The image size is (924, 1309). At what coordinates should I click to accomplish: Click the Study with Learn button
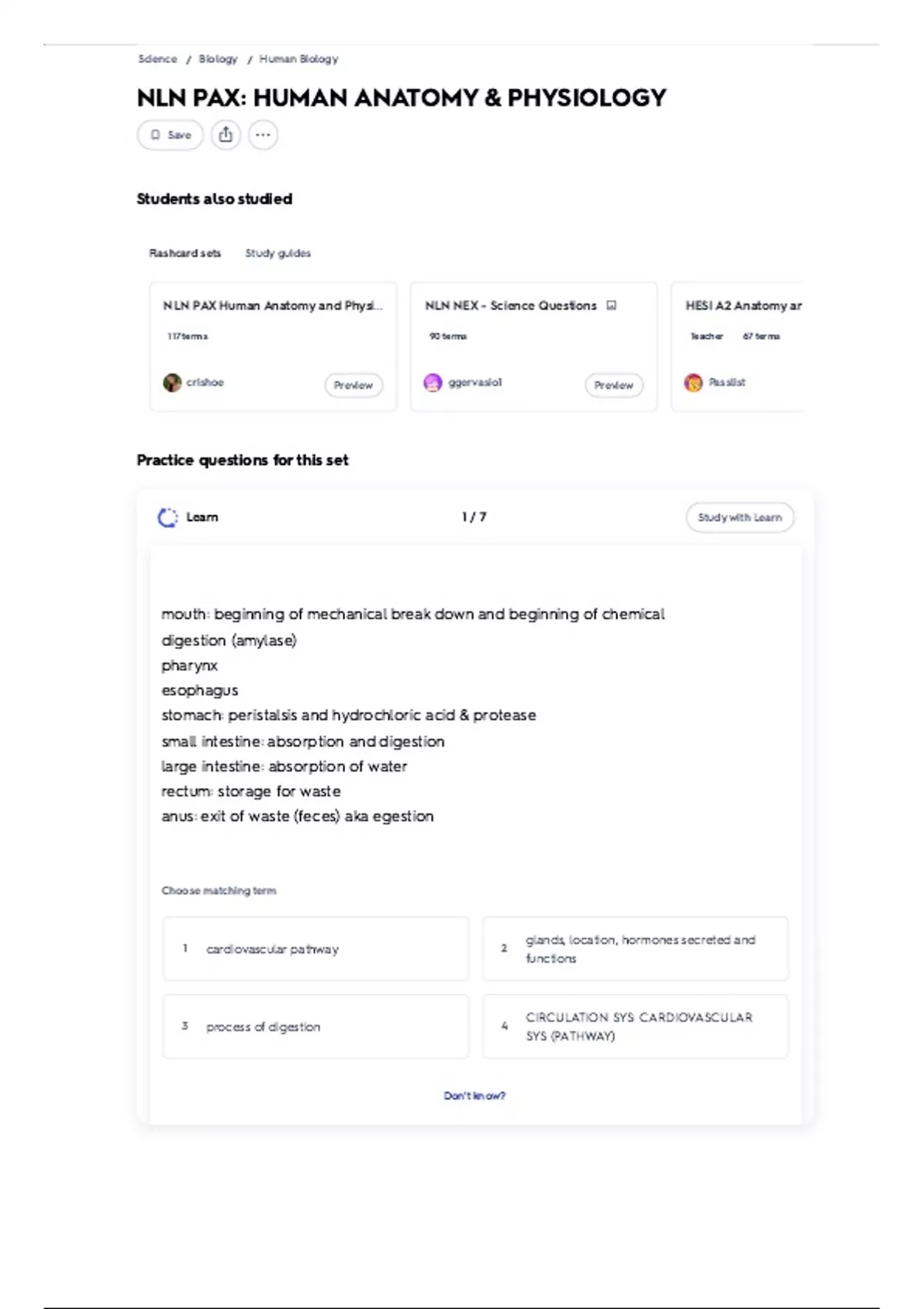pyautogui.click(x=739, y=517)
